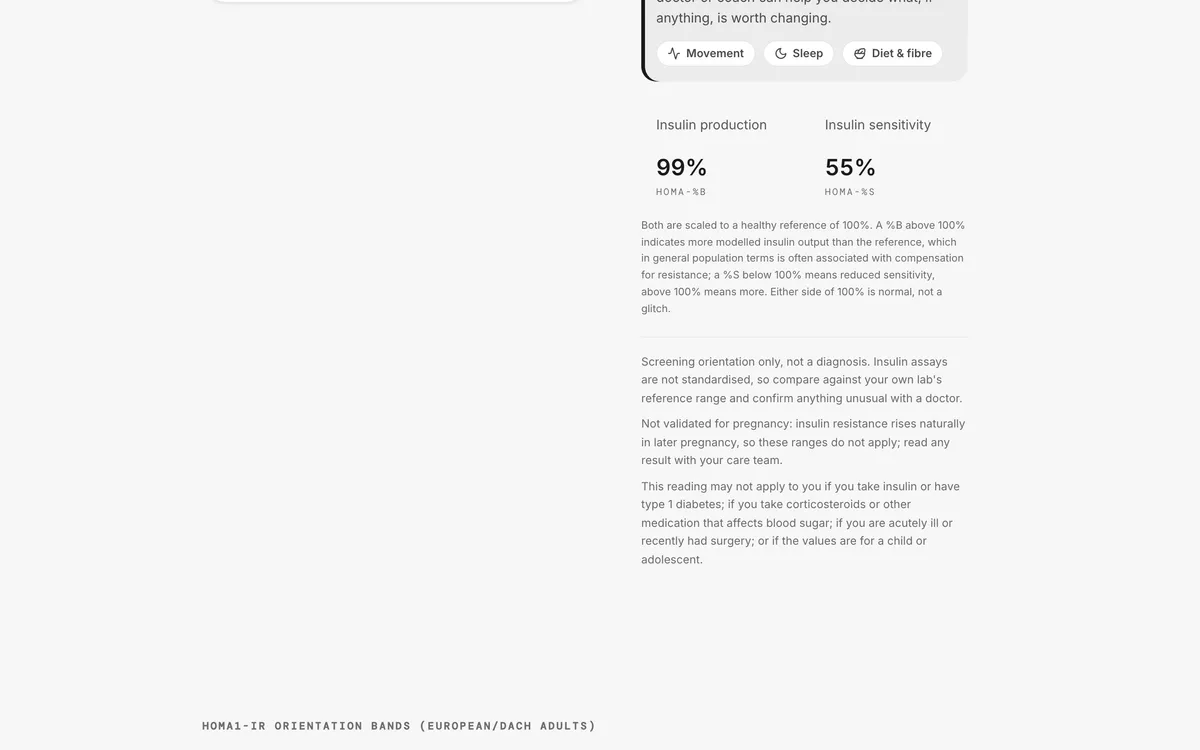Viewport: 1200px width, 750px height.
Task: Click the Insulin sensitivity heading
Action: coord(878,125)
